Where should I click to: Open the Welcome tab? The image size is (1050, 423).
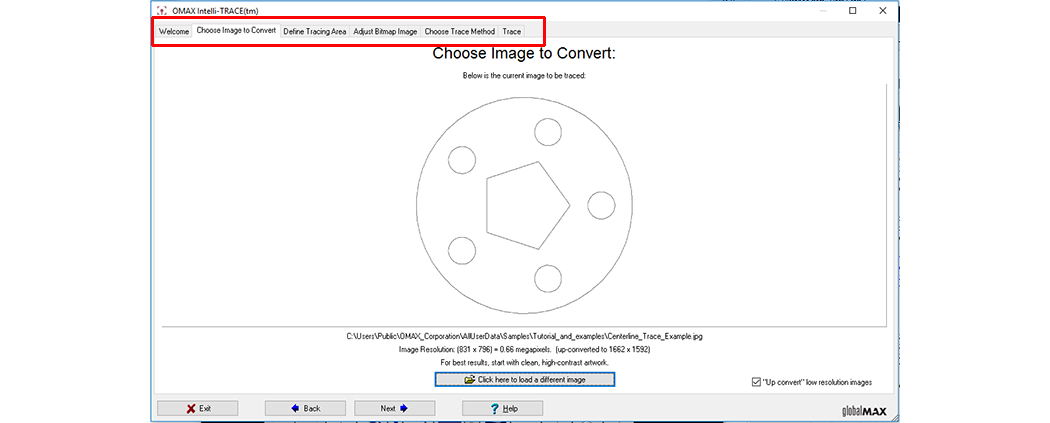pyautogui.click(x=174, y=31)
